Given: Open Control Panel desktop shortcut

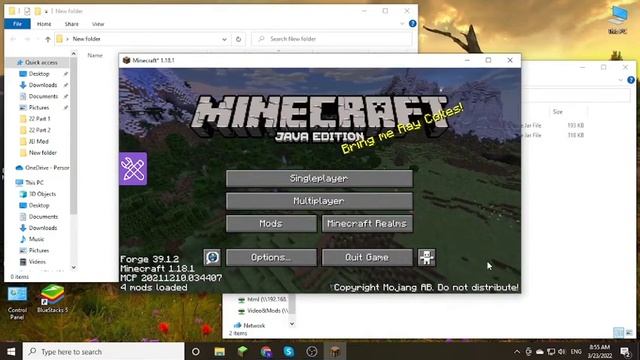Looking at the screenshot, I should click(x=17, y=303).
